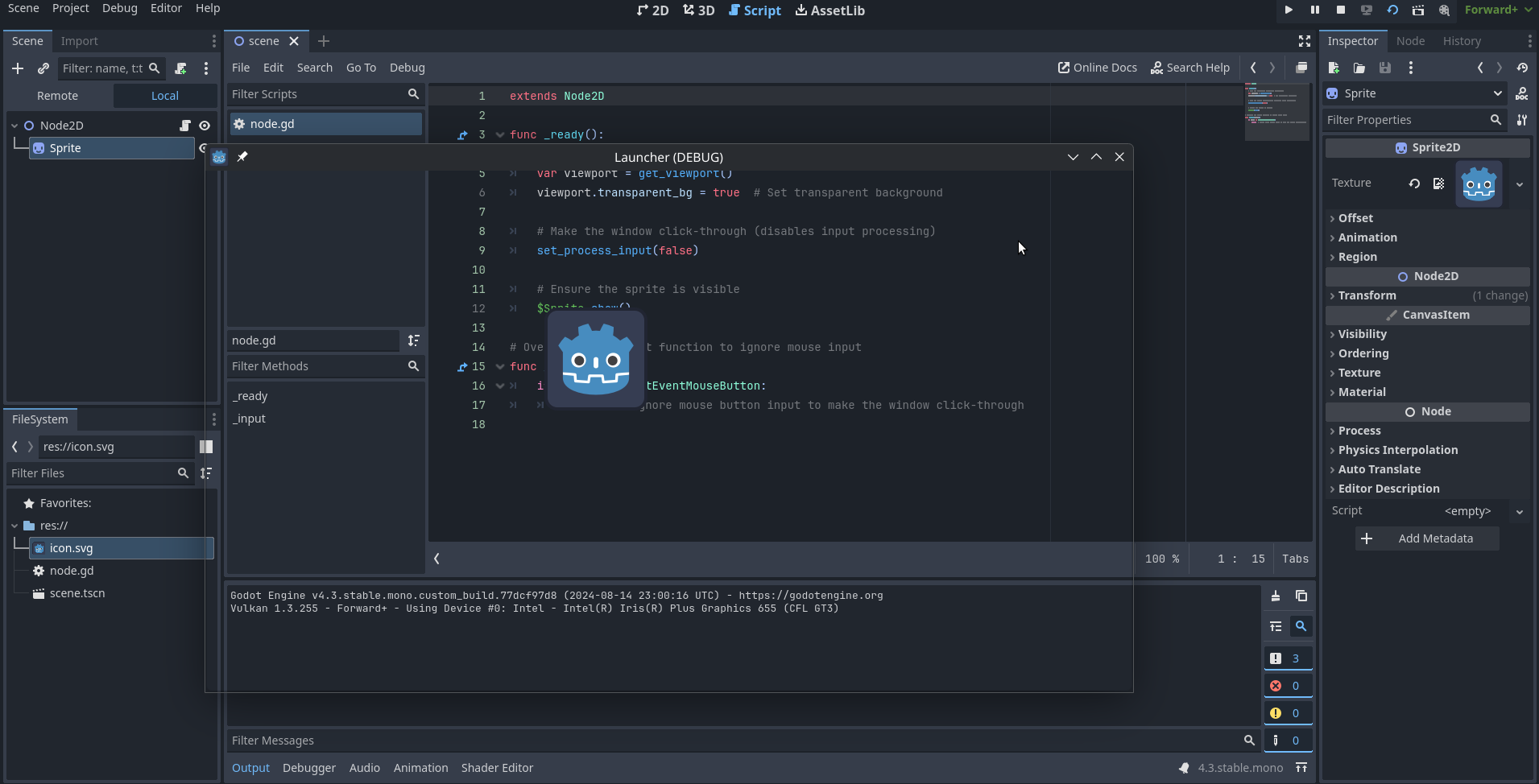This screenshot has width=1539, height=784.
Task: Expand the Offset property group
Action: 1428,218
